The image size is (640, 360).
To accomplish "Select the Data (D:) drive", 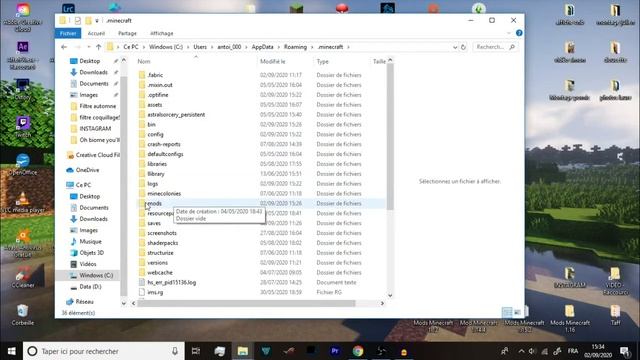I will coord(90,287).
